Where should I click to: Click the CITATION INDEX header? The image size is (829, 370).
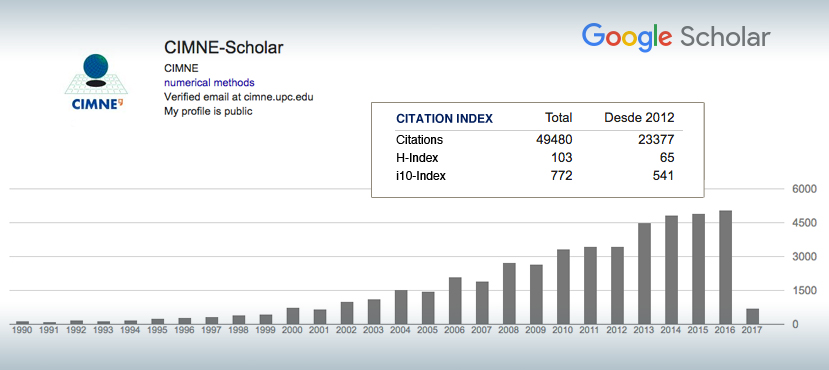(x=444, y=118)
